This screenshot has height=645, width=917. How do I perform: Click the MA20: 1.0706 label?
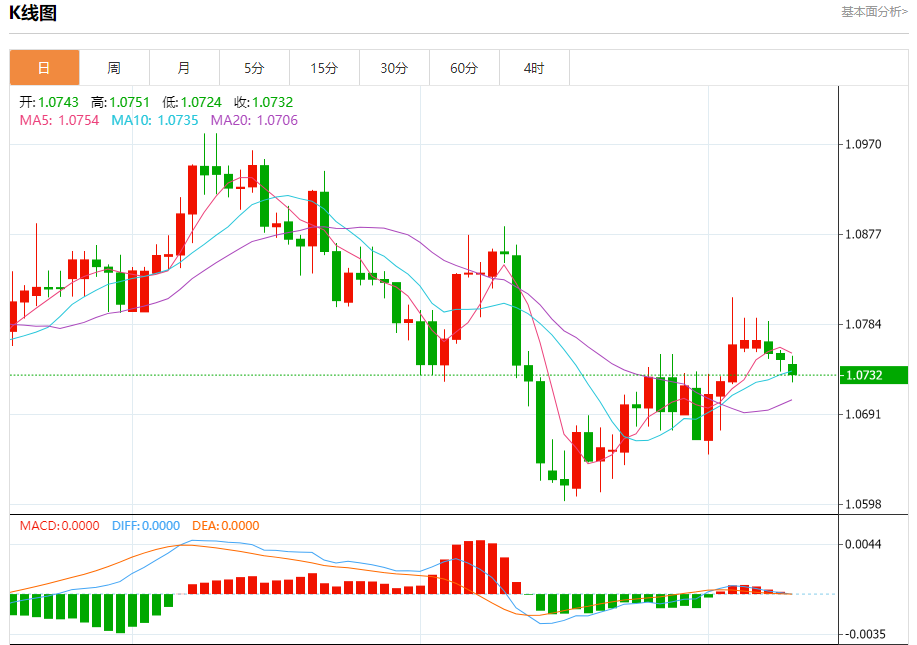click(x=254, y=120)
